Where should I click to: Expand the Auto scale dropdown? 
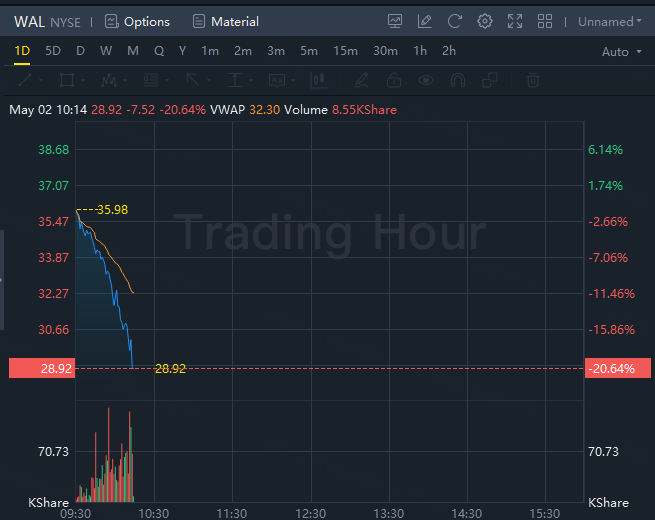pyautogui.click(x=621, y=52)
